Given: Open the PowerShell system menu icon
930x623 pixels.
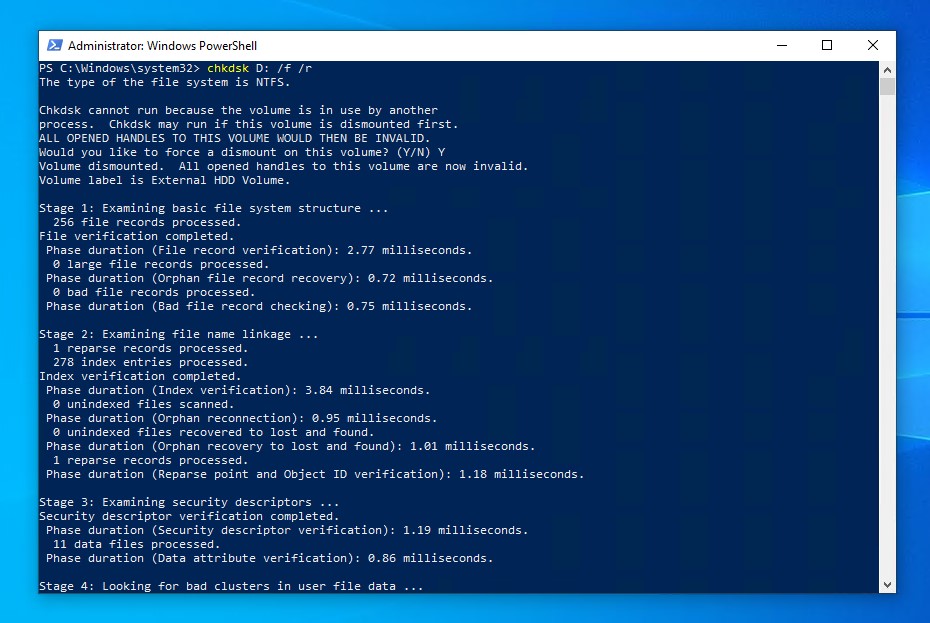Looking at the screenshot, I should click(53, 45).
